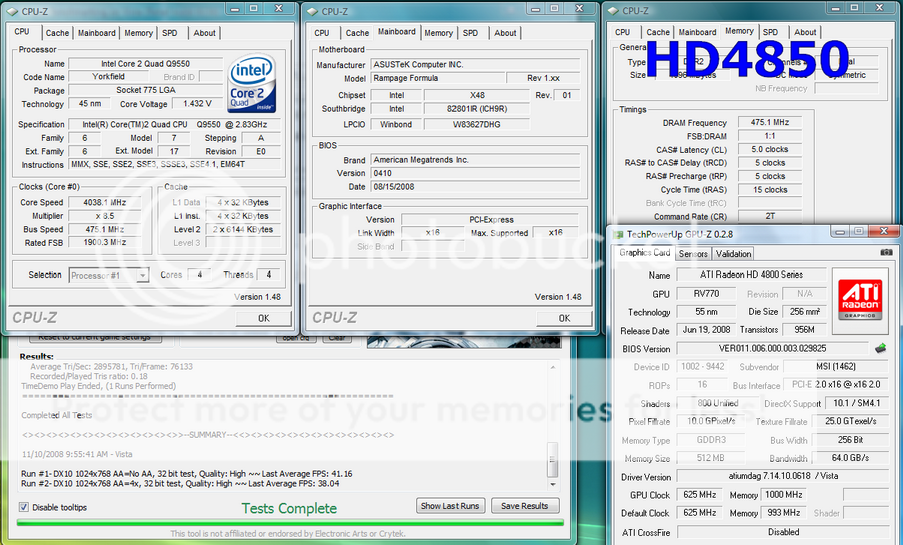Click the ATI Radeon graphics logo
Screen dimensions: 903x545
pos(860,300)
